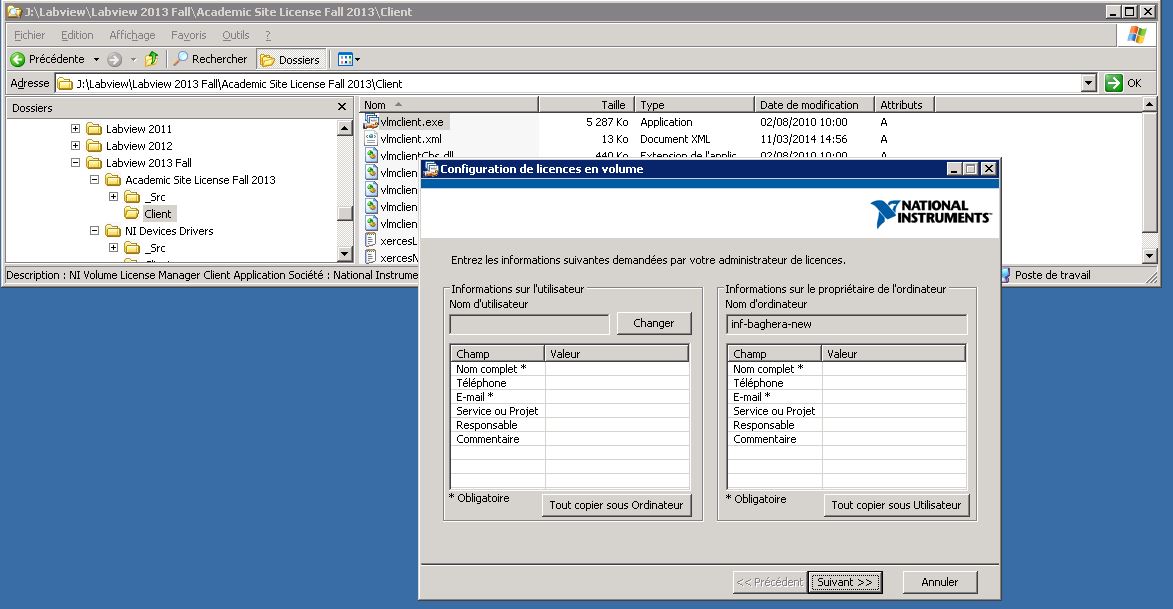Select vlmclient.xml file icon
The width and height of the screenshot is (1173, 609).
(x=371, y=138)
